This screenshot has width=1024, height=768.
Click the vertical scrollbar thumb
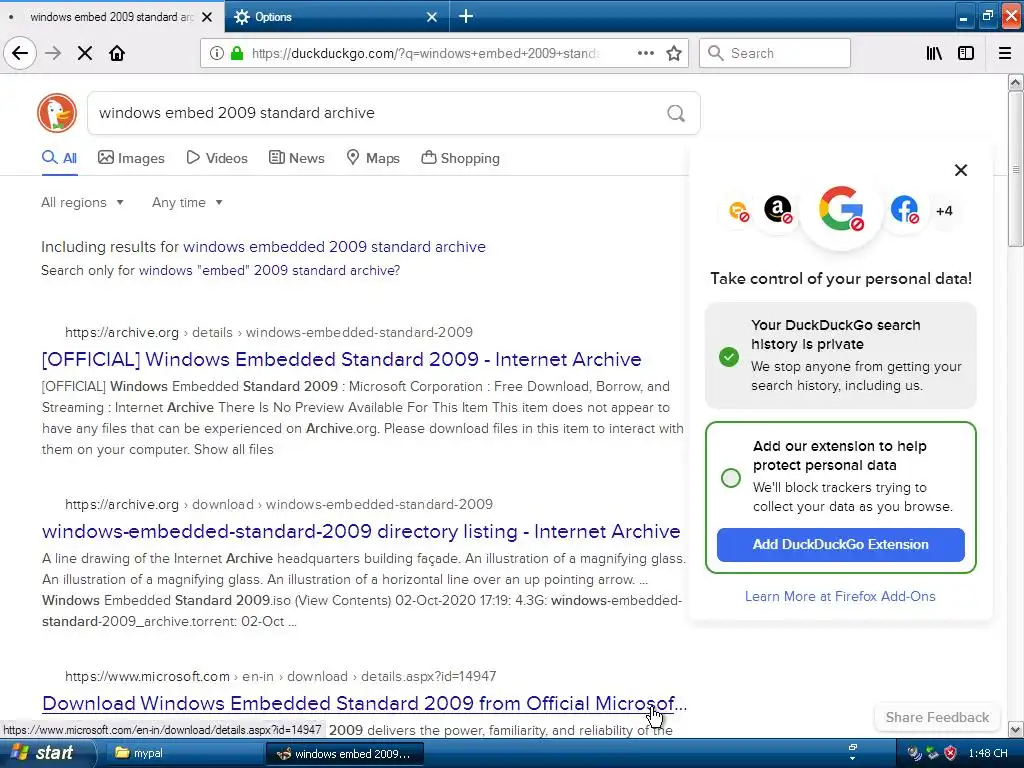click(x=1015, y=169)
